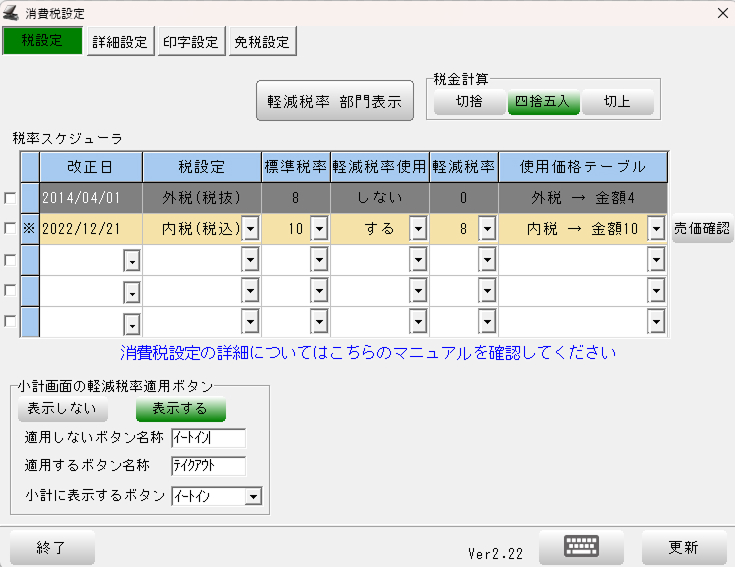
Task: Select 四捨五入 rounding option
Action: point(543,102)
